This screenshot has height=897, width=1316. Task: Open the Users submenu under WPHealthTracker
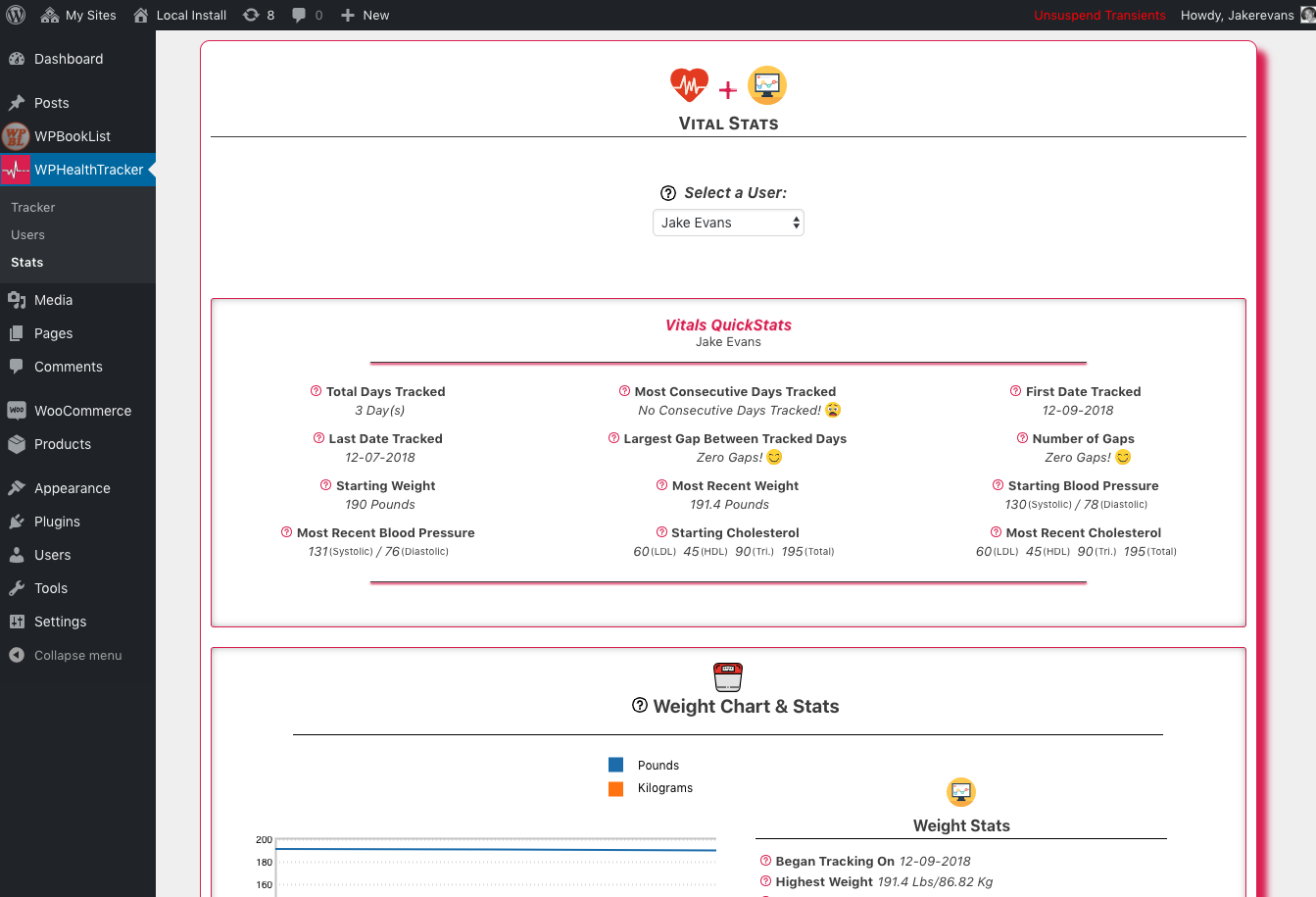click(28, 235)
